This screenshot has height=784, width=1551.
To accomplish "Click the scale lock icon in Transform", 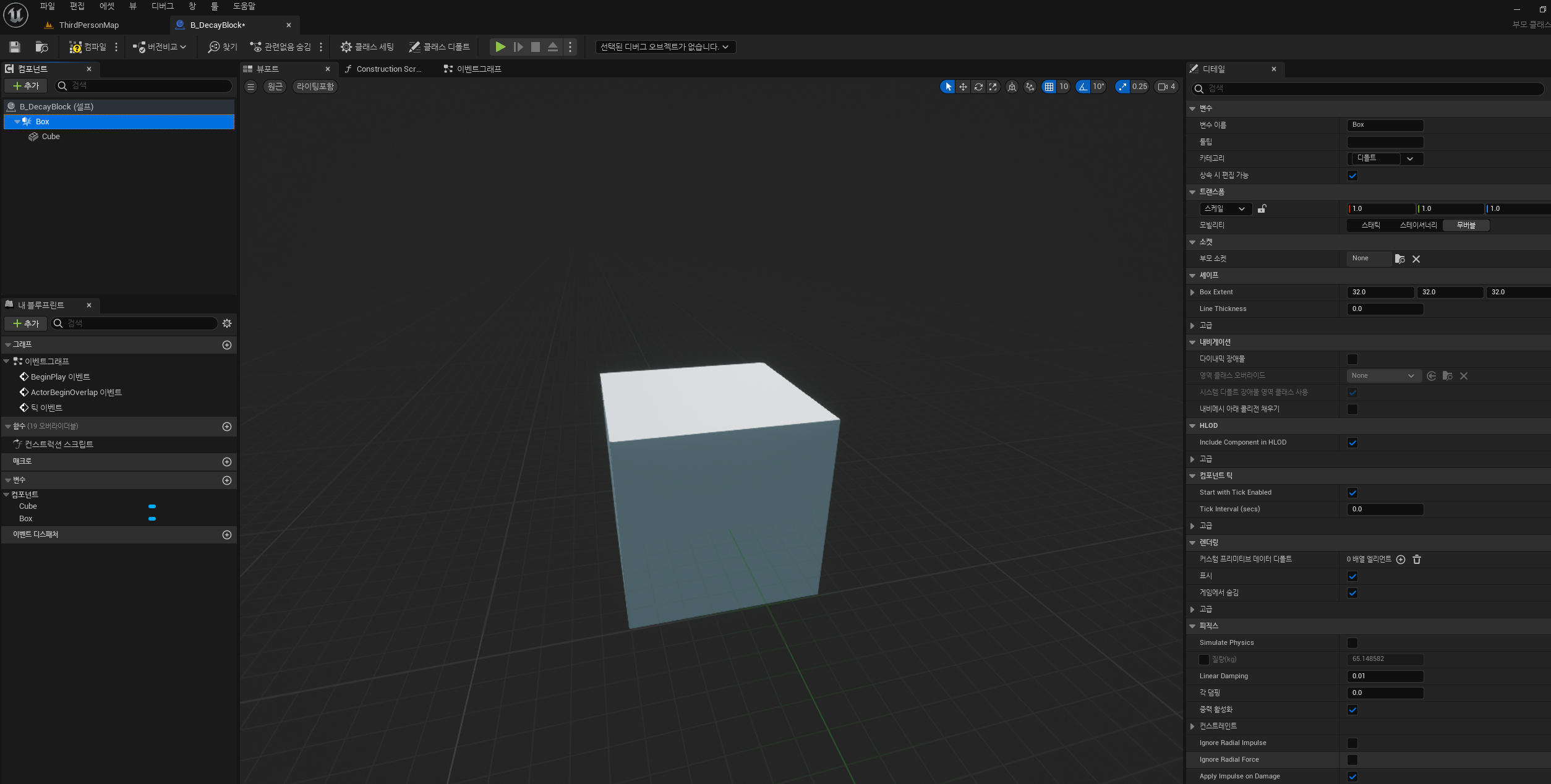I will (1262, 209).
